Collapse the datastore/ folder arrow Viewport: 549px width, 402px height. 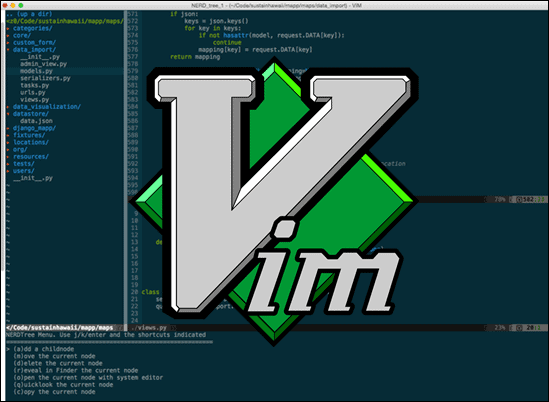[8, 114]
